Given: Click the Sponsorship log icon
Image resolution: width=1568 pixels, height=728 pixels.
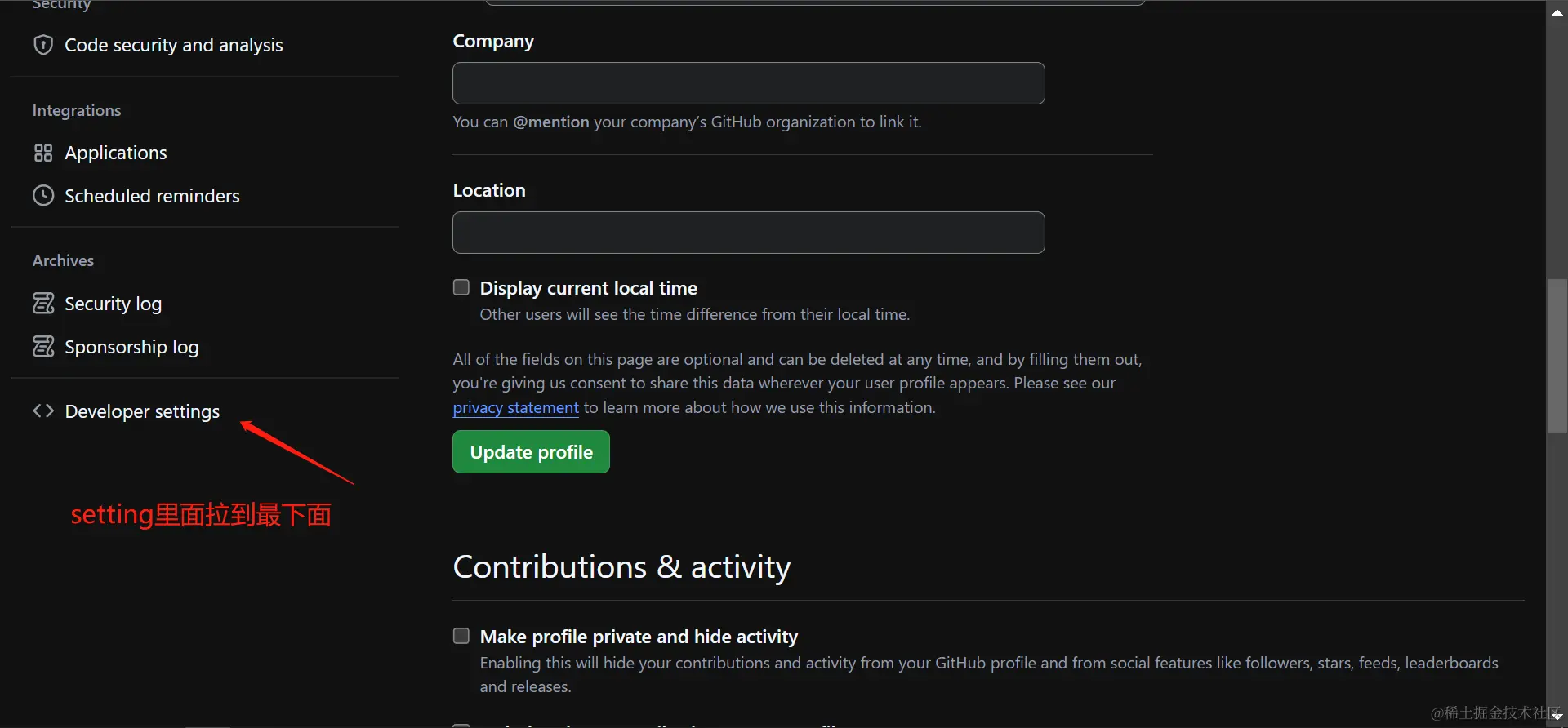Looking at the screenshot, I should 43,347.
